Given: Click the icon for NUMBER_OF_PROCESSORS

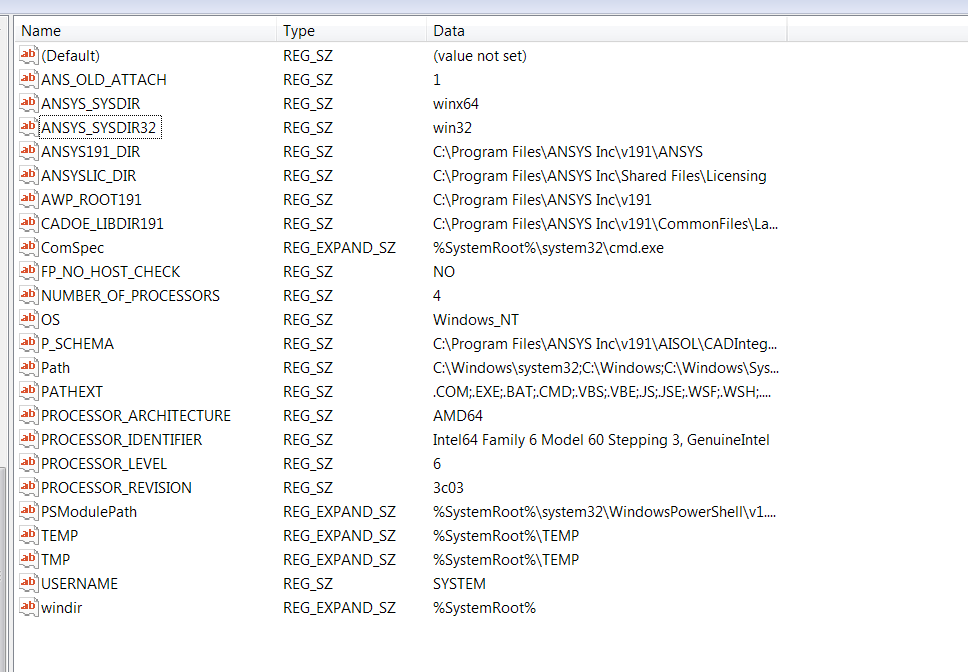Looking at the screenshot, I should tap(28, 296).
